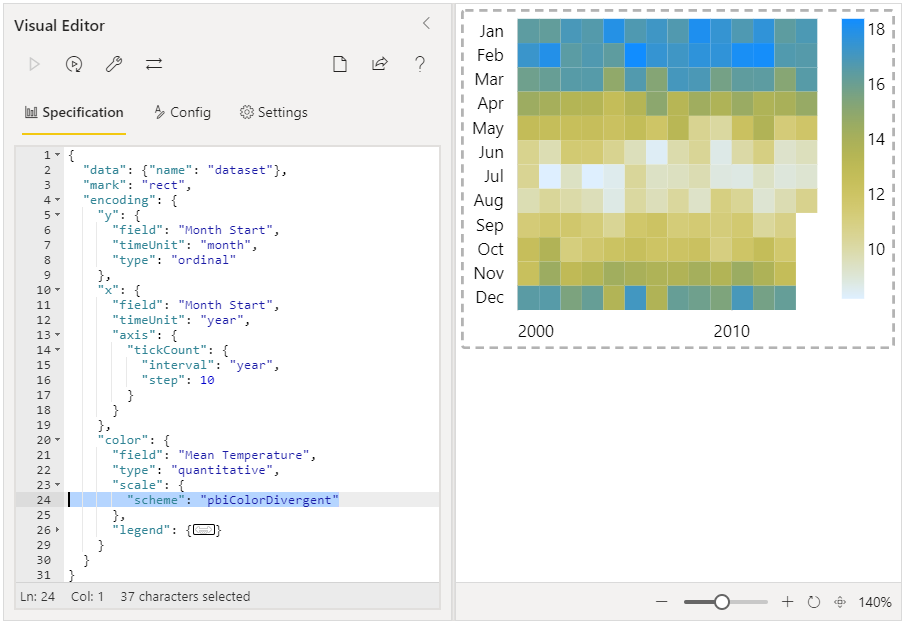Click the Apply changes play icon
This screenshot has width=905, height=622.
[35, 64]
